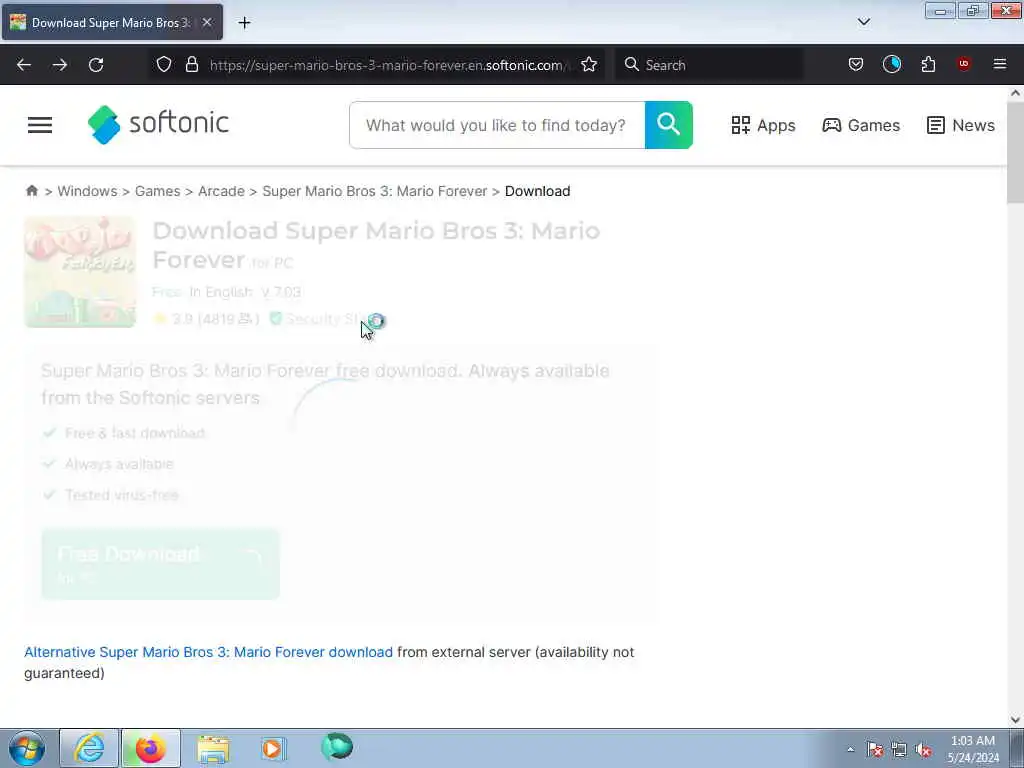Click the Softonic logo
The image size is (1024, 768).
pyautogui.click(x=158, y=124)
